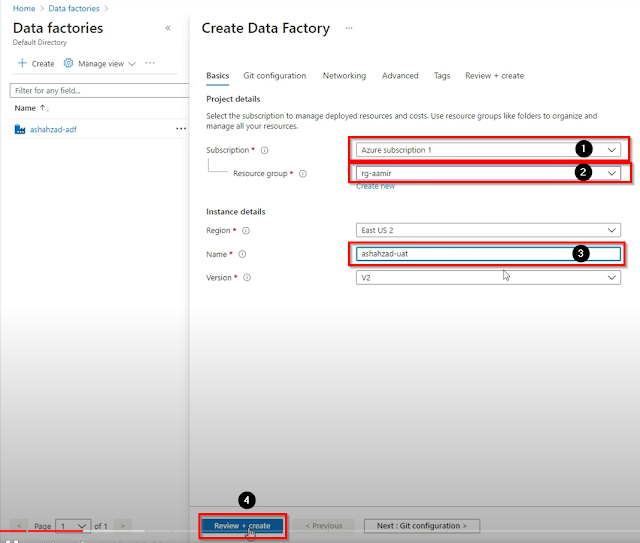Sort by the Name column arrow
640x543 pixels.
point(44,108)
